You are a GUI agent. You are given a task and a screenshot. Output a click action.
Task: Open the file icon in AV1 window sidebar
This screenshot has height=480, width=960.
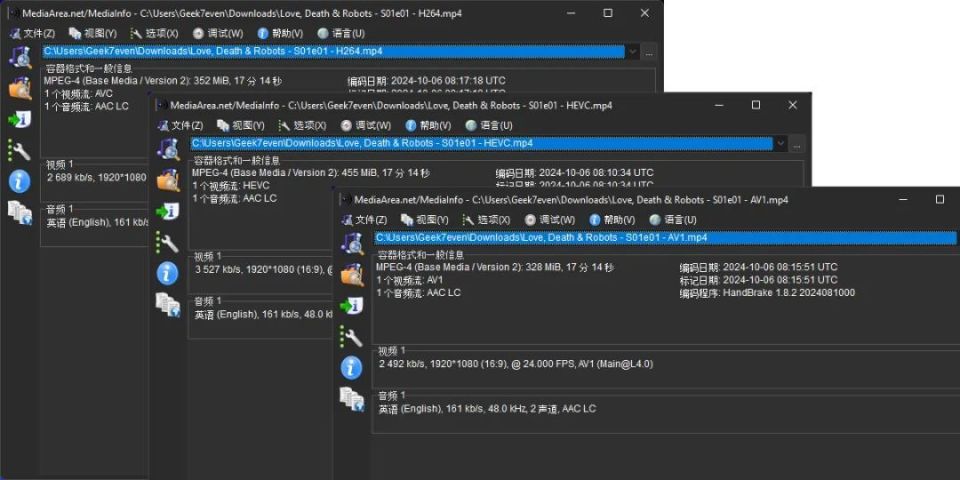coord(353,244)
